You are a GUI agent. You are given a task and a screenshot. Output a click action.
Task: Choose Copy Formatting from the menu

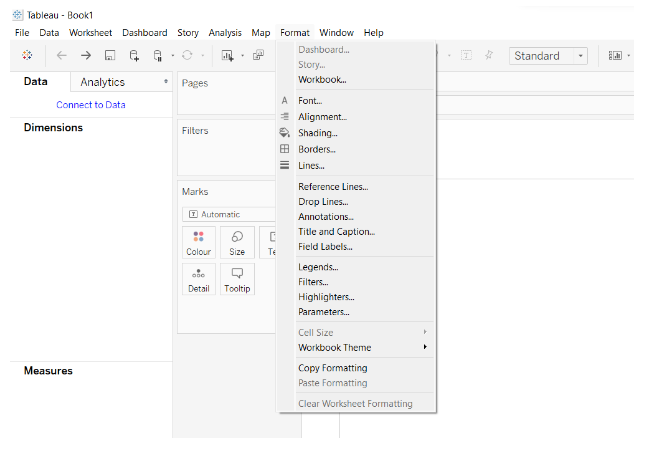coord(332,368)
